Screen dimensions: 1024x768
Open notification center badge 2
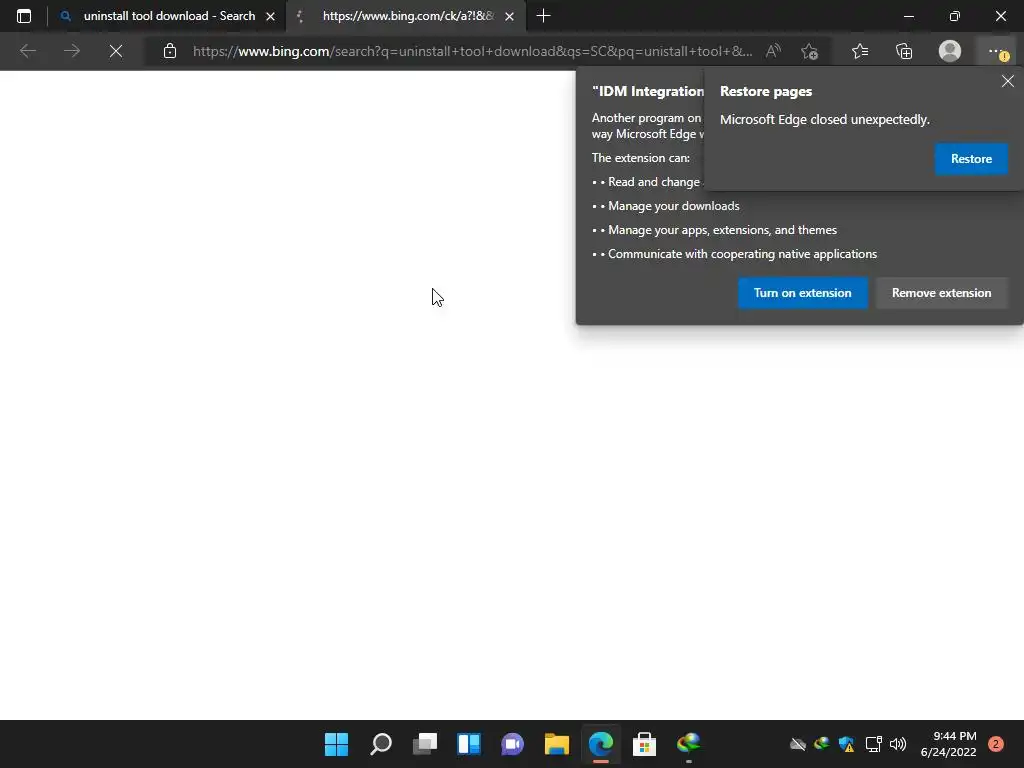pos(995,744)
